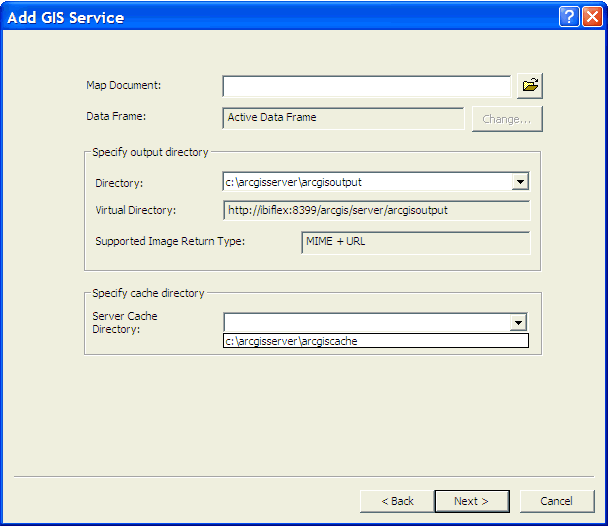Expand the output Directory dropdown arrow

519,182
